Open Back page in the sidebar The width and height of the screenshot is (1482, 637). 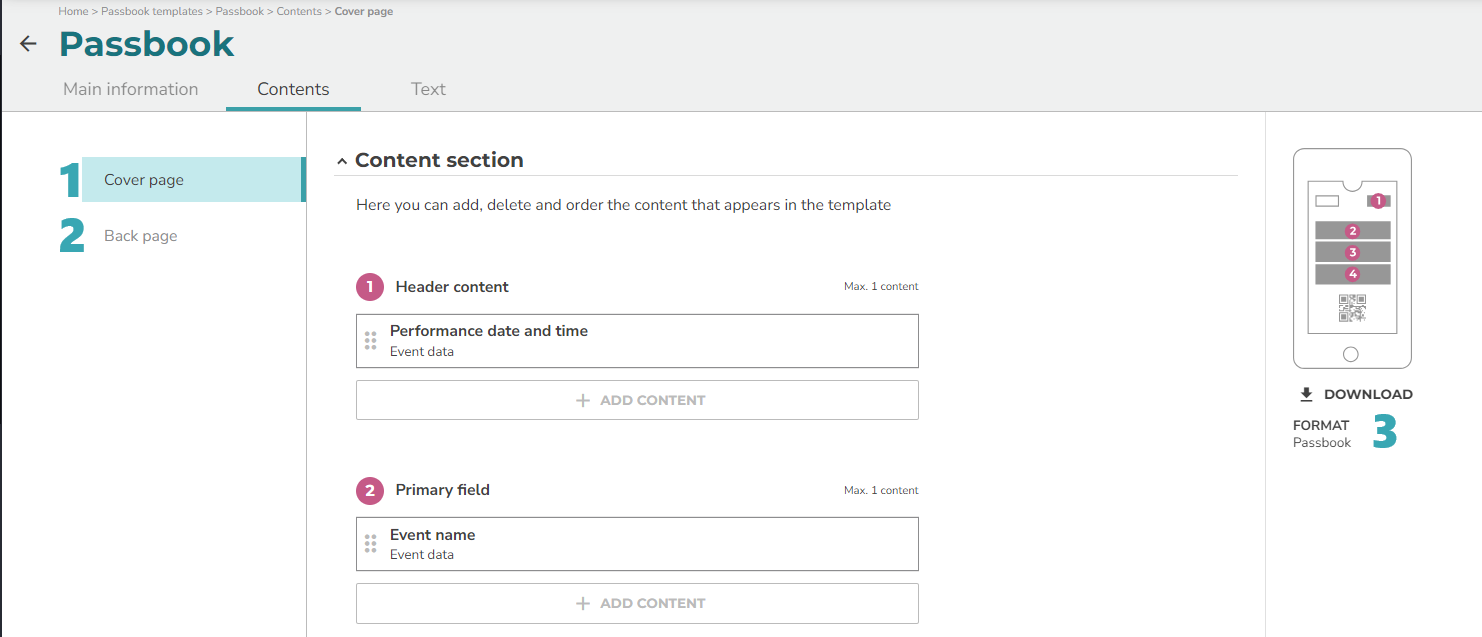[x=141, y=236]
